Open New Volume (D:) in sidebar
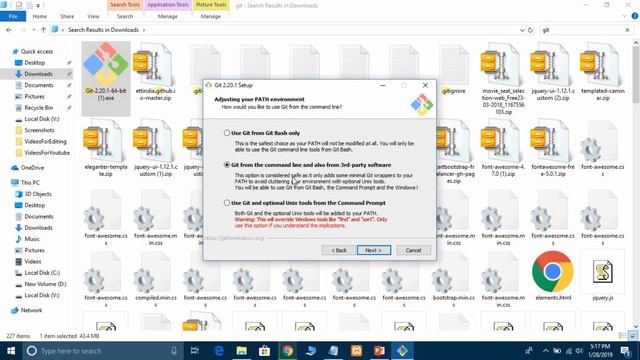Viewport: 640px width, 360px height. (45, 284)
